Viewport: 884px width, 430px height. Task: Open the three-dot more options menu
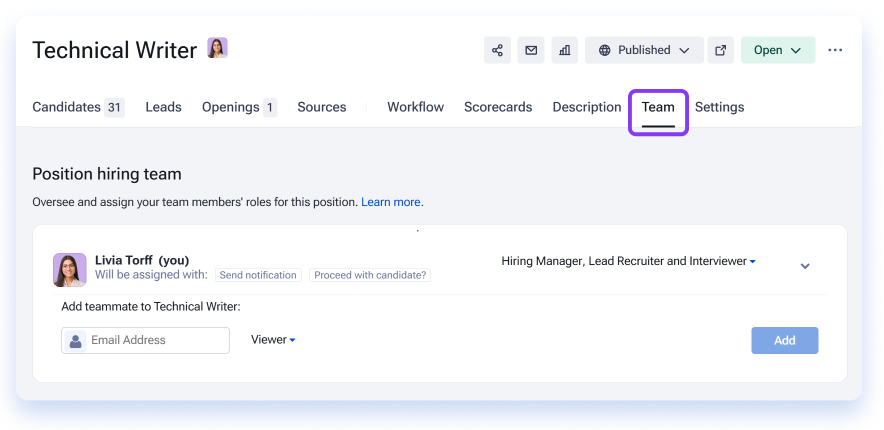point(835,50)
